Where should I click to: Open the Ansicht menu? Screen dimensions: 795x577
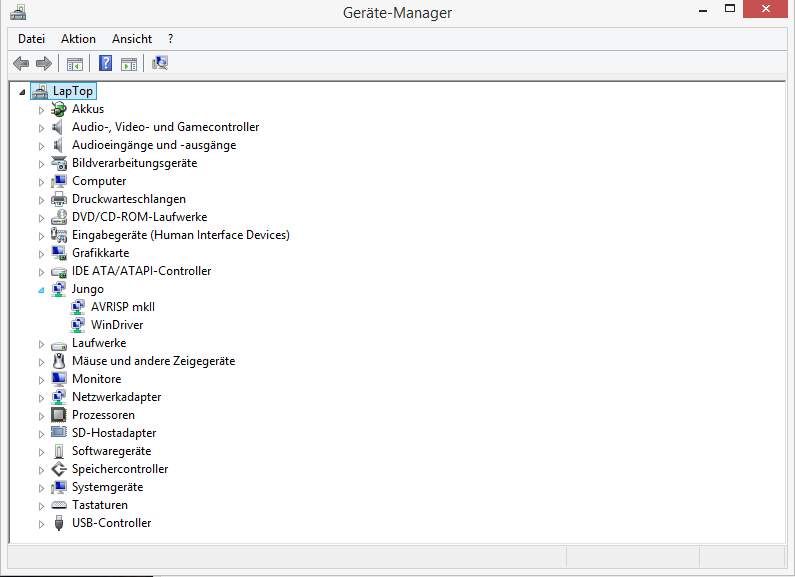point(132,39)
